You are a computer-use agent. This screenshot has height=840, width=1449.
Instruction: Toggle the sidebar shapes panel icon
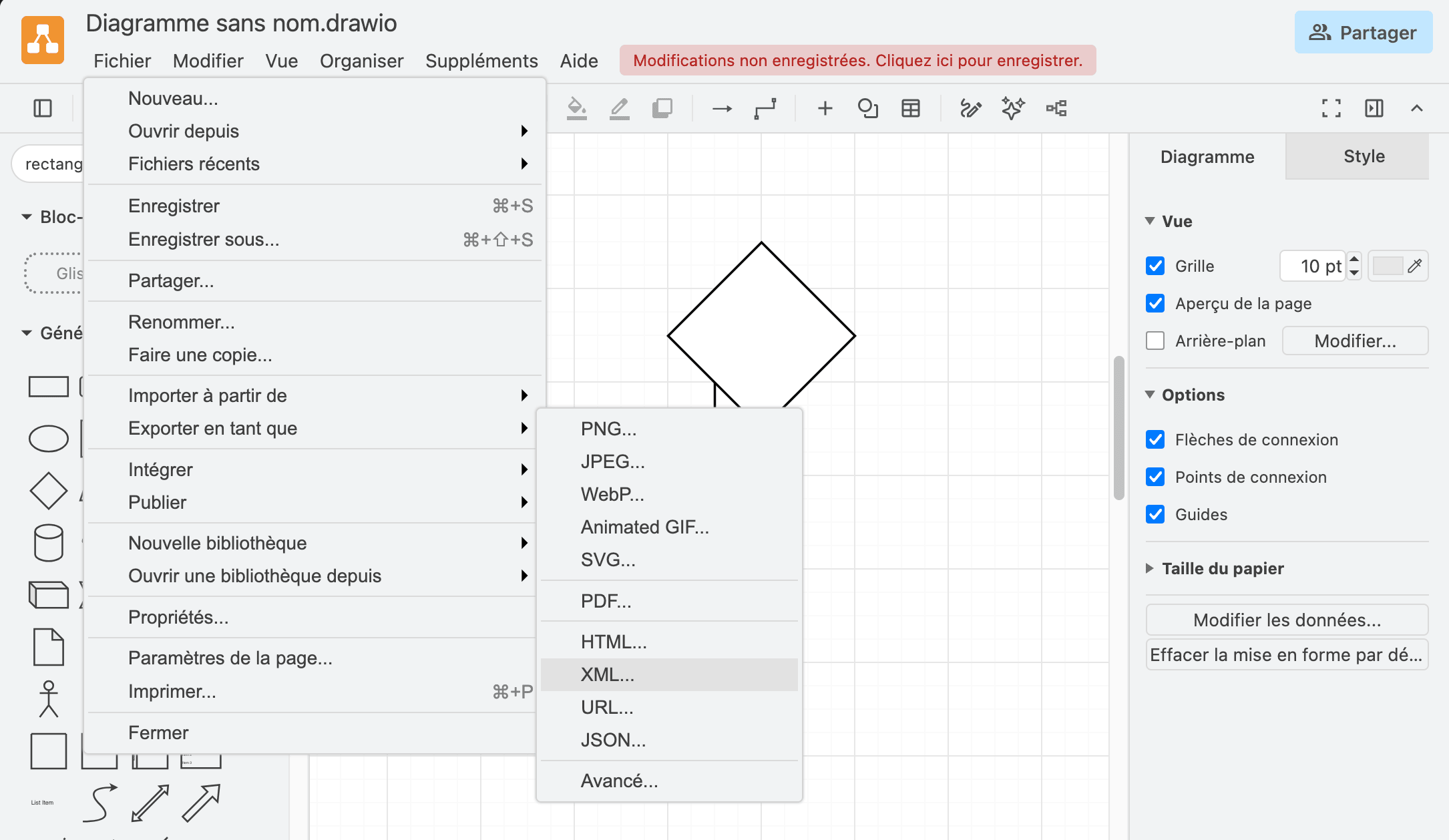(43, 108)
